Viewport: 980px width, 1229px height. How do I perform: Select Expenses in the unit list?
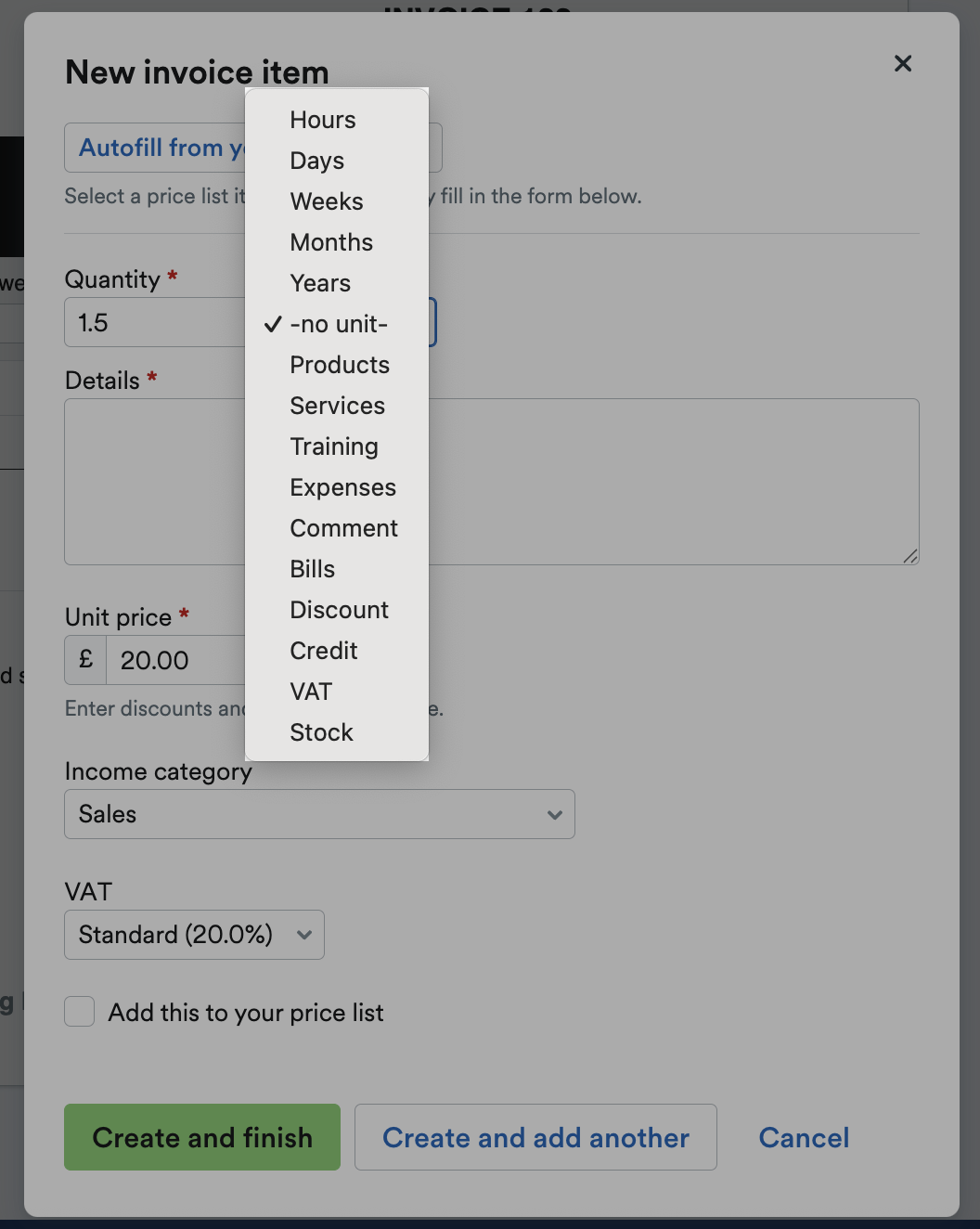343,487
